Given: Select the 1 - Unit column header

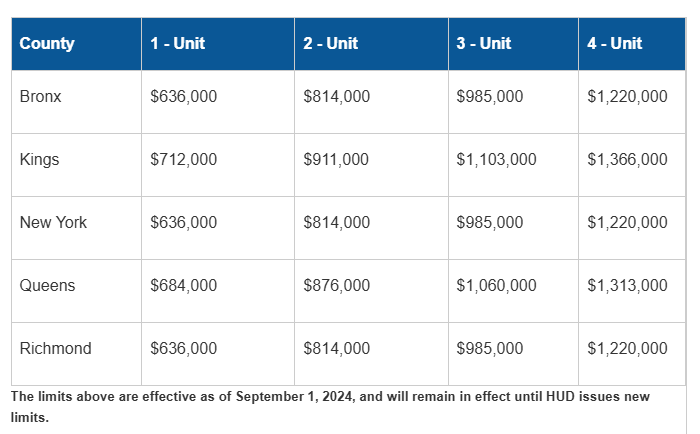Looking at the screenshot, I should point(218,44).
